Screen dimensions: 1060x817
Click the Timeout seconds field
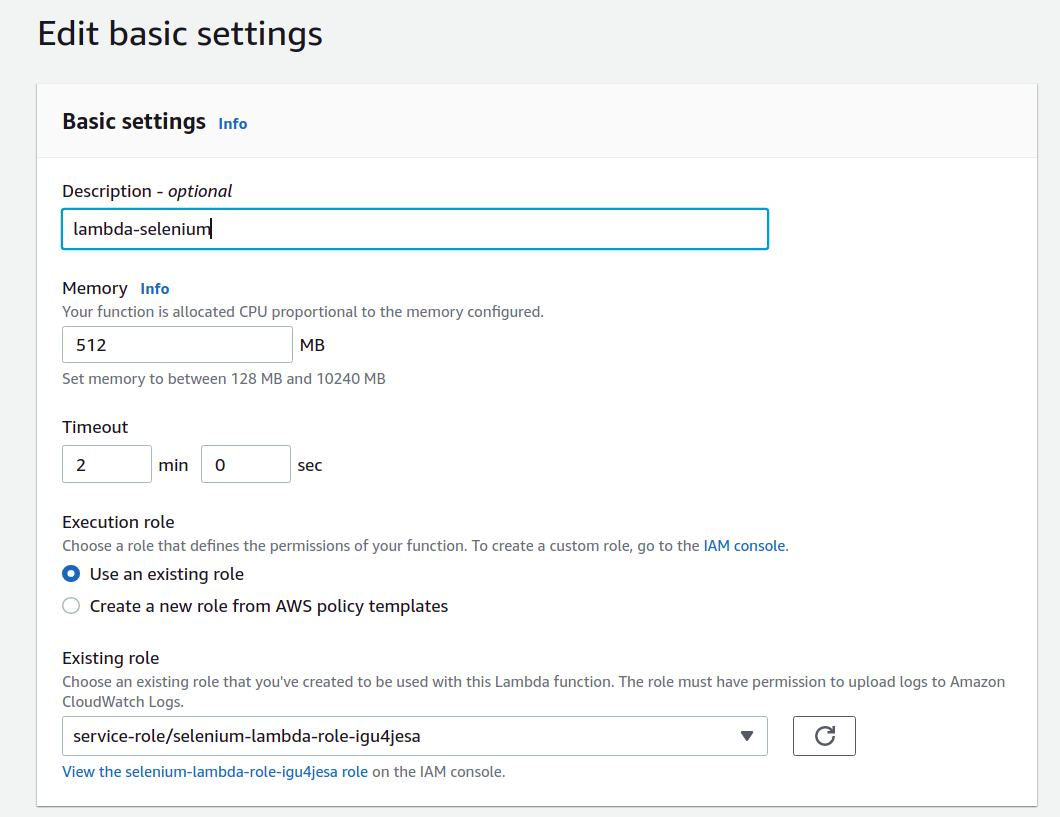(245, 465)
